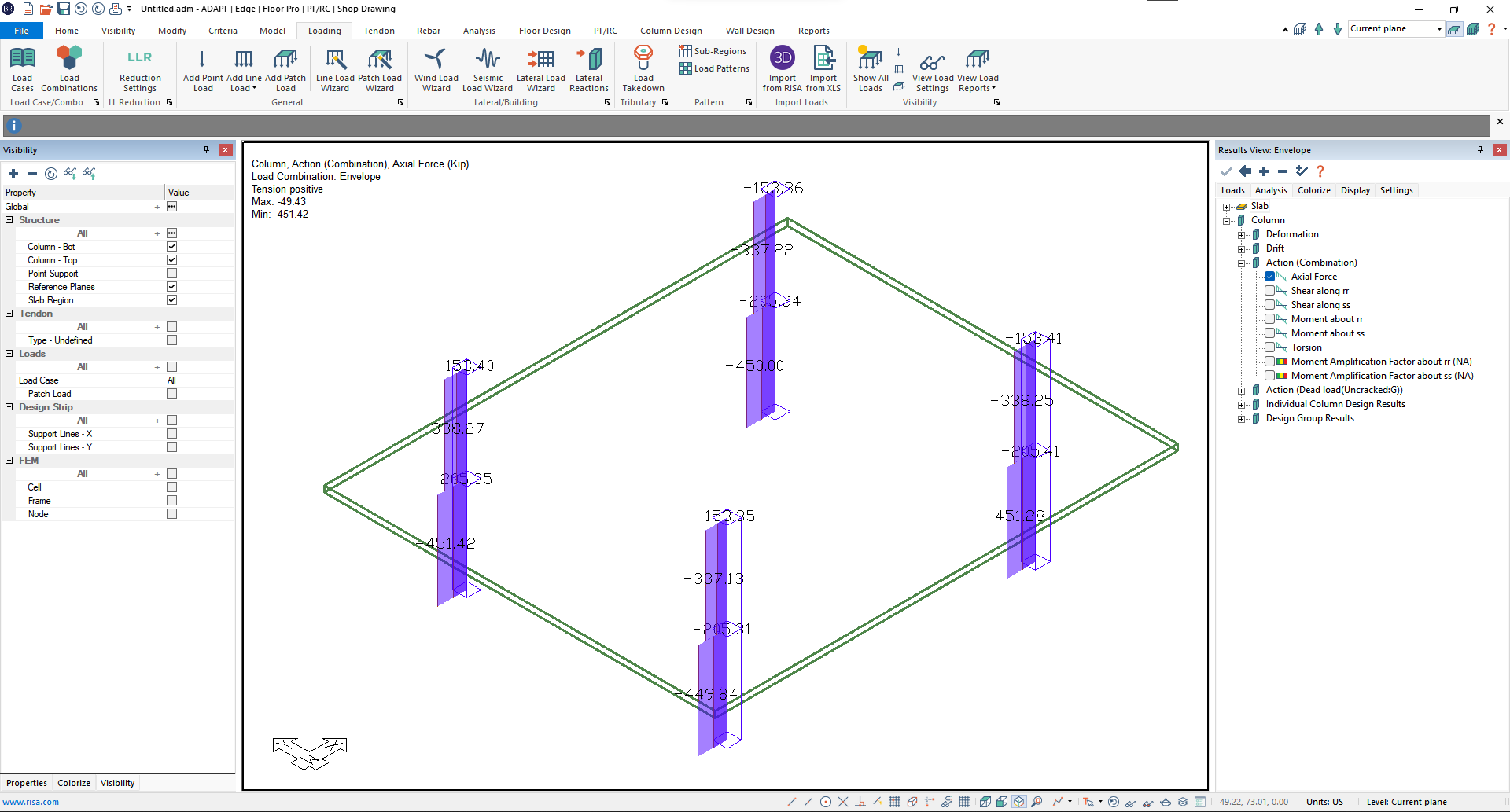The width and height of the screenshot is (1510, 812).
Task: Select the Add Point Load tool
Action: coord(203,68)
